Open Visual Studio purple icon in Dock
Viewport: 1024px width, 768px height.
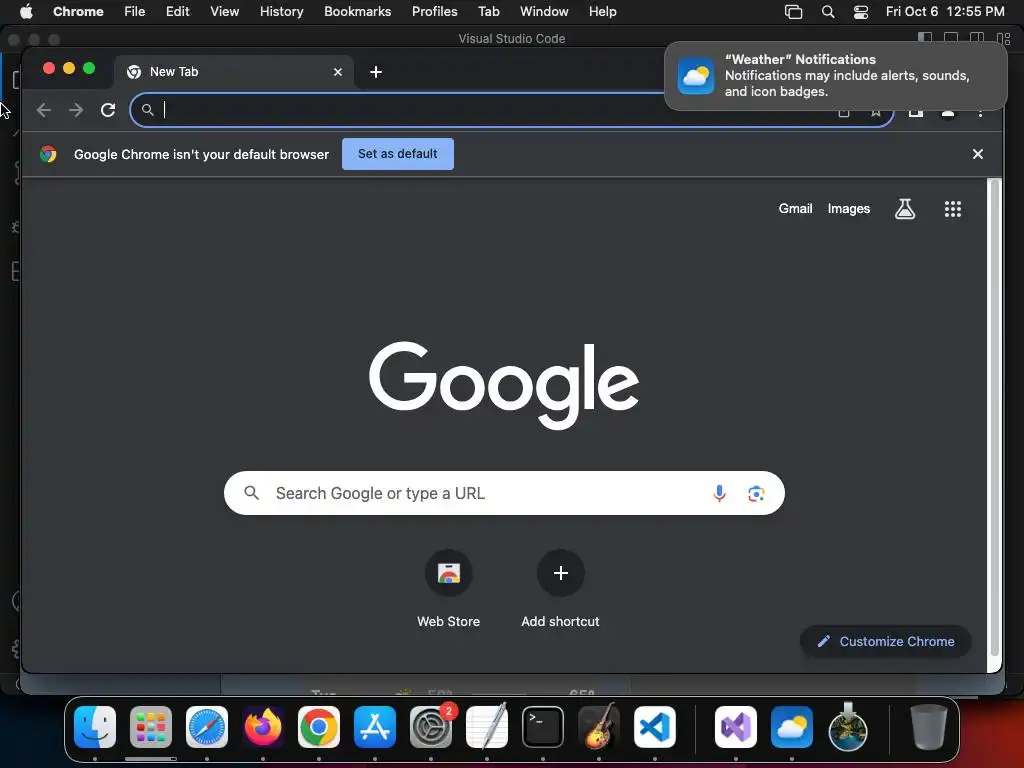click(736, 727)
